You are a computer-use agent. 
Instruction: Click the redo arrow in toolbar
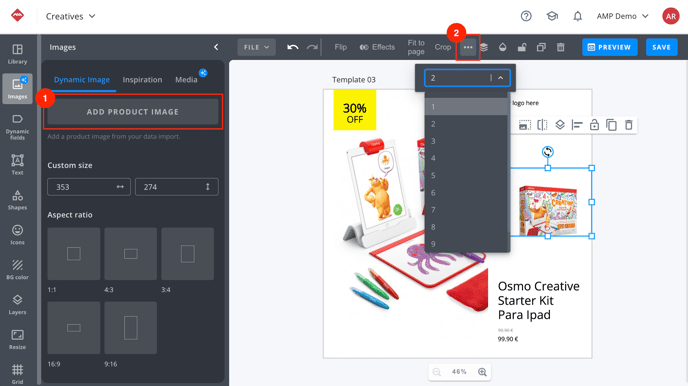pyautogui.click(x=312, y=47)
